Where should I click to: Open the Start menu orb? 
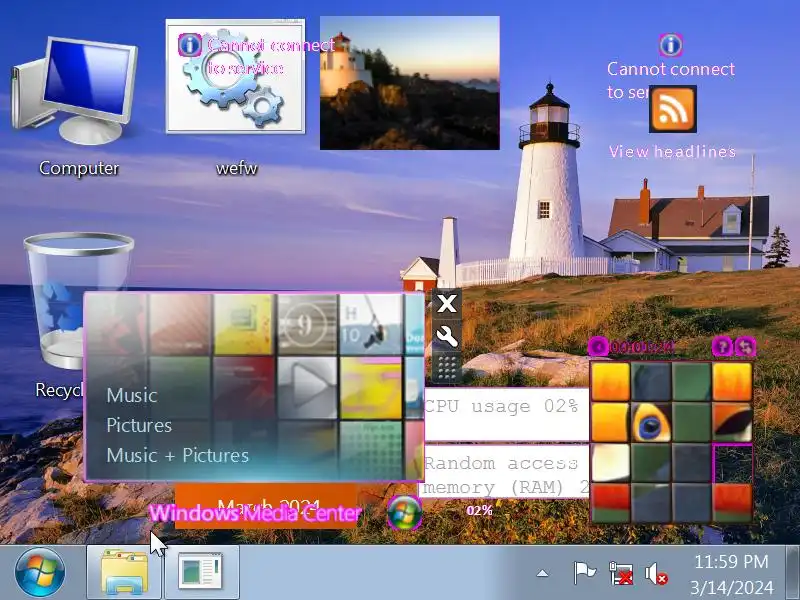(40, 572)
